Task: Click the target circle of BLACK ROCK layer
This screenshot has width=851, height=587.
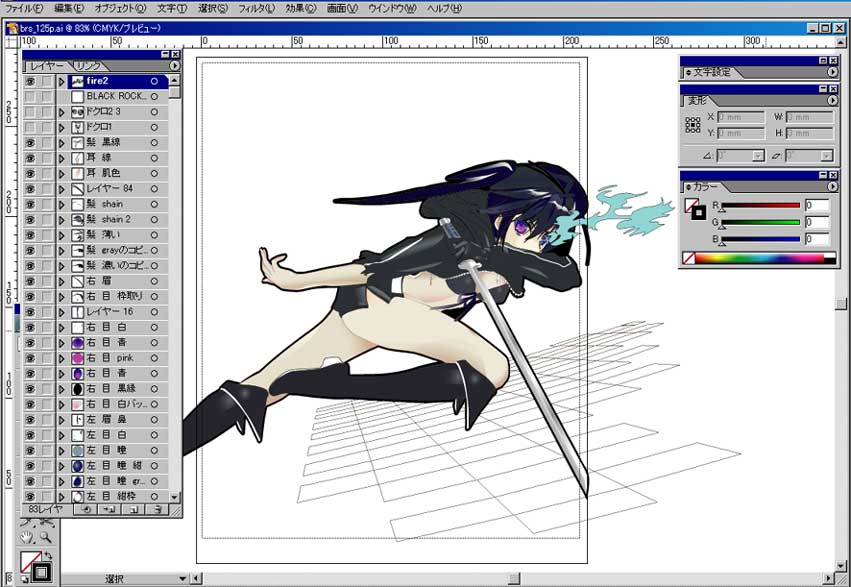Action: coord(154,96)
